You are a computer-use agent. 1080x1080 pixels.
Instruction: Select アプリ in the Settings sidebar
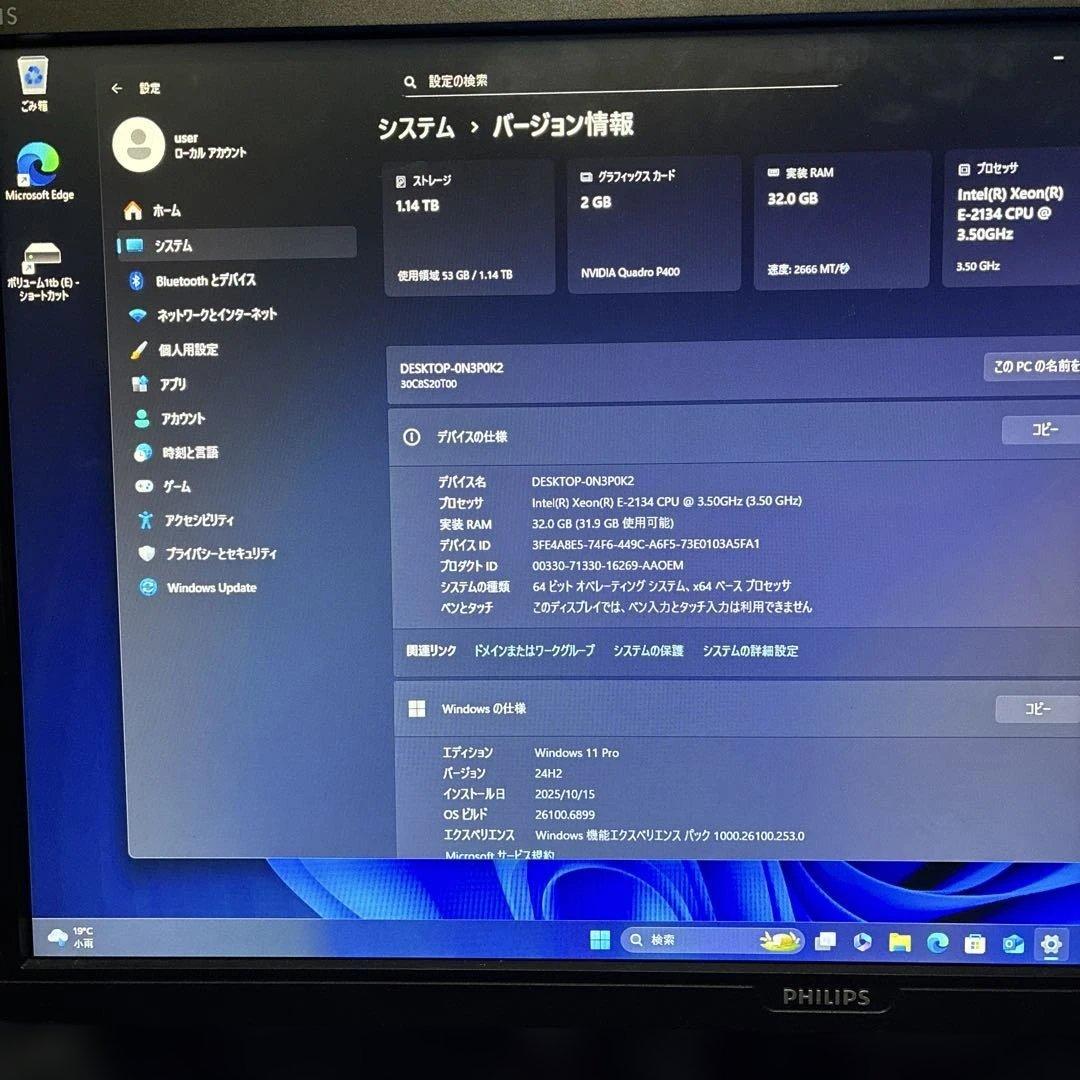pyautogui.click(x=173, y=384)
